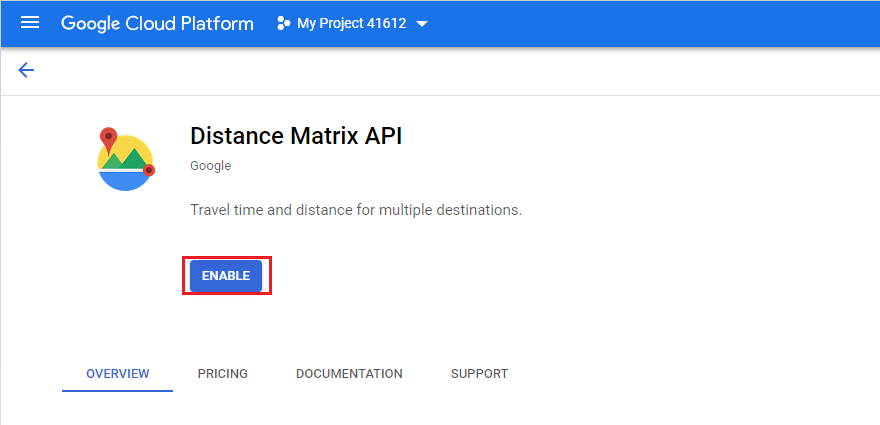Open the My Project 41612 selector
The height and width of the screenshot is (425, 880).
click(352, 24)
